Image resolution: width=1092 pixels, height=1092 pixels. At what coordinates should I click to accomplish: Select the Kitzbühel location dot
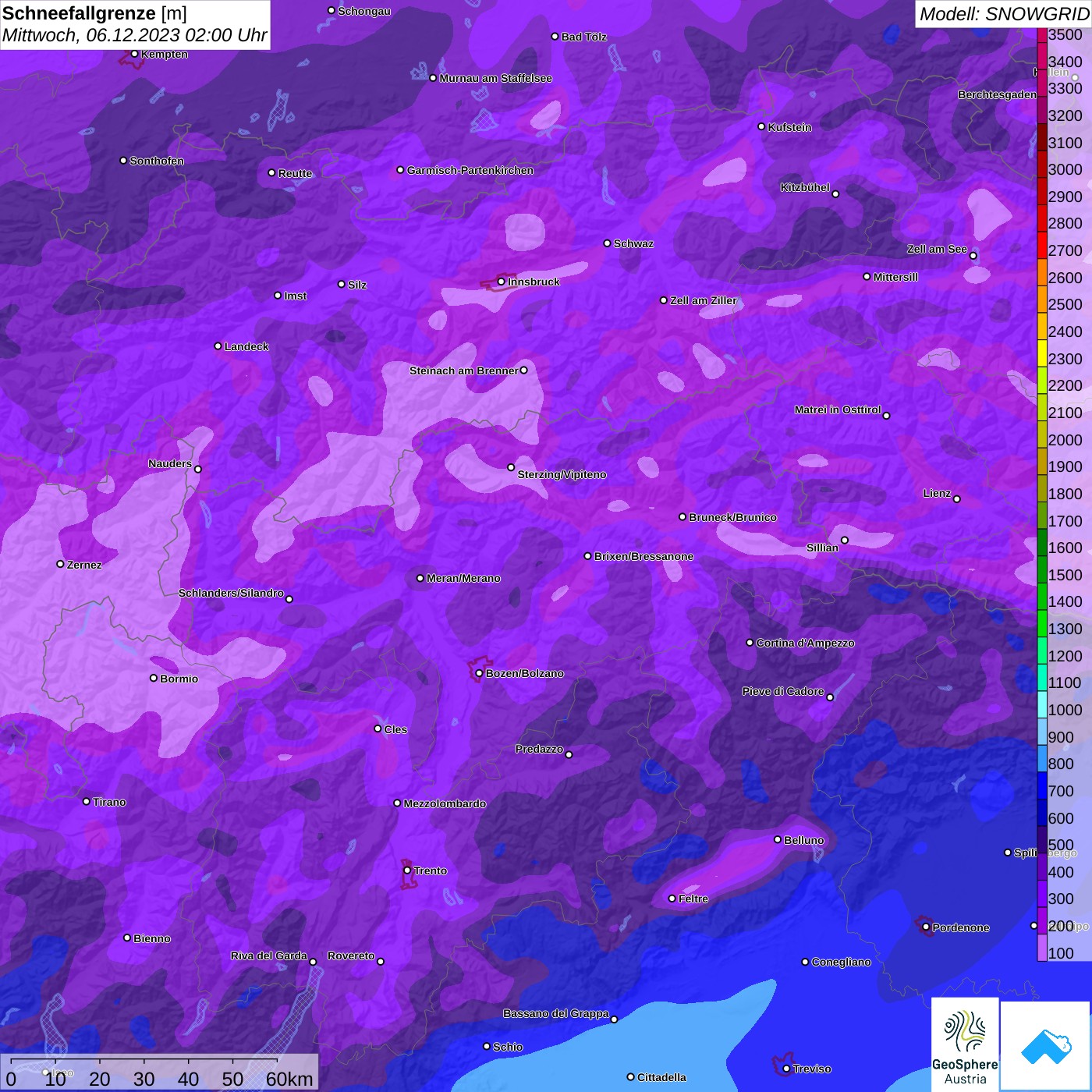(835, 193)
